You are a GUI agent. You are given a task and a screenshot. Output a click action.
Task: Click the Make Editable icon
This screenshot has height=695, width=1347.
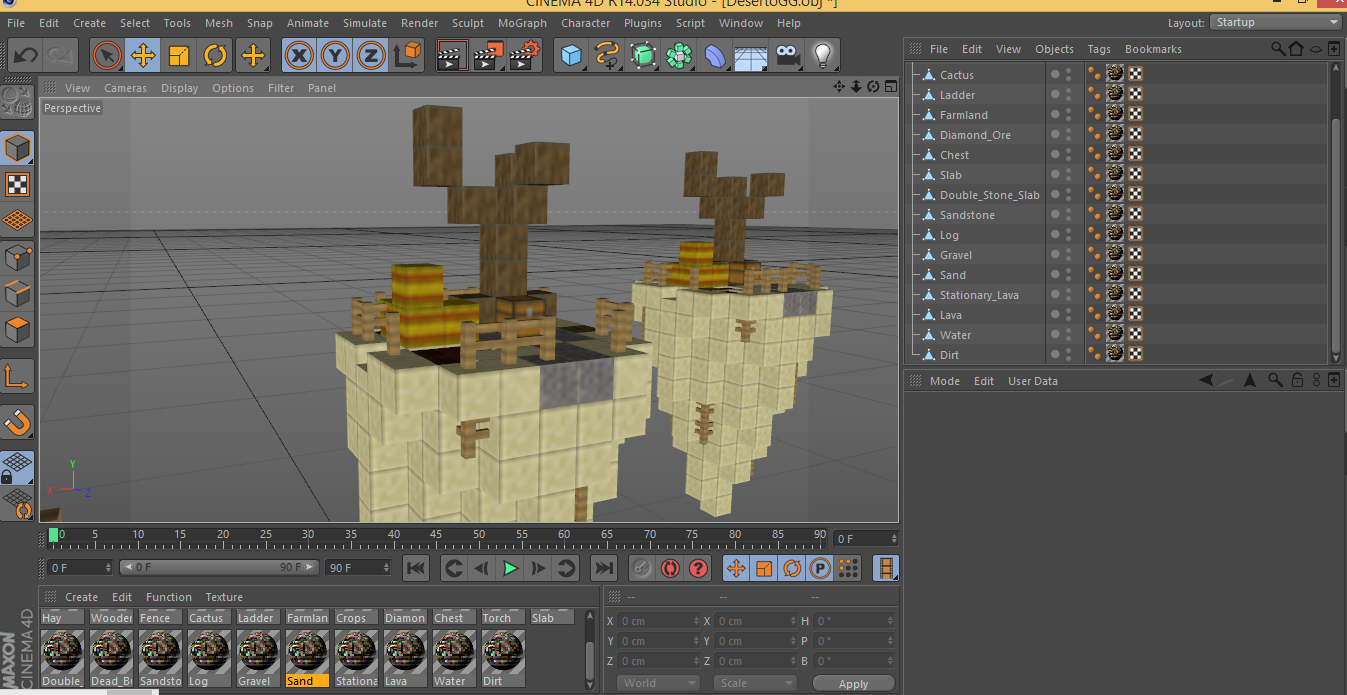tap(17, 101)
